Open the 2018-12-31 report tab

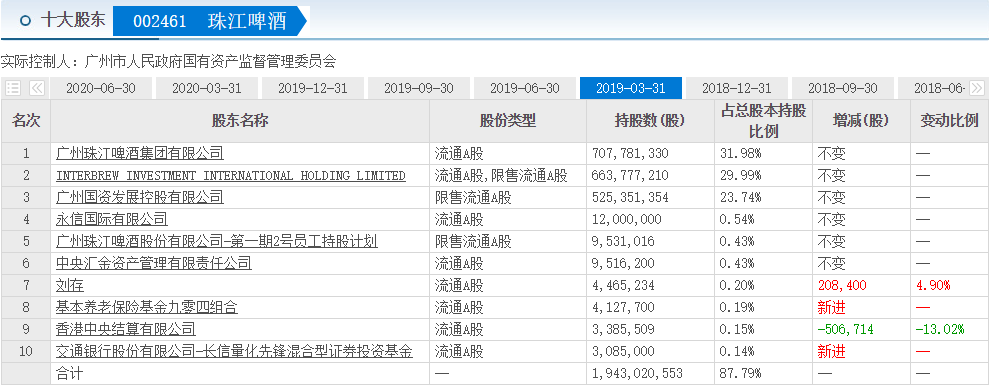tap(737, 88)
